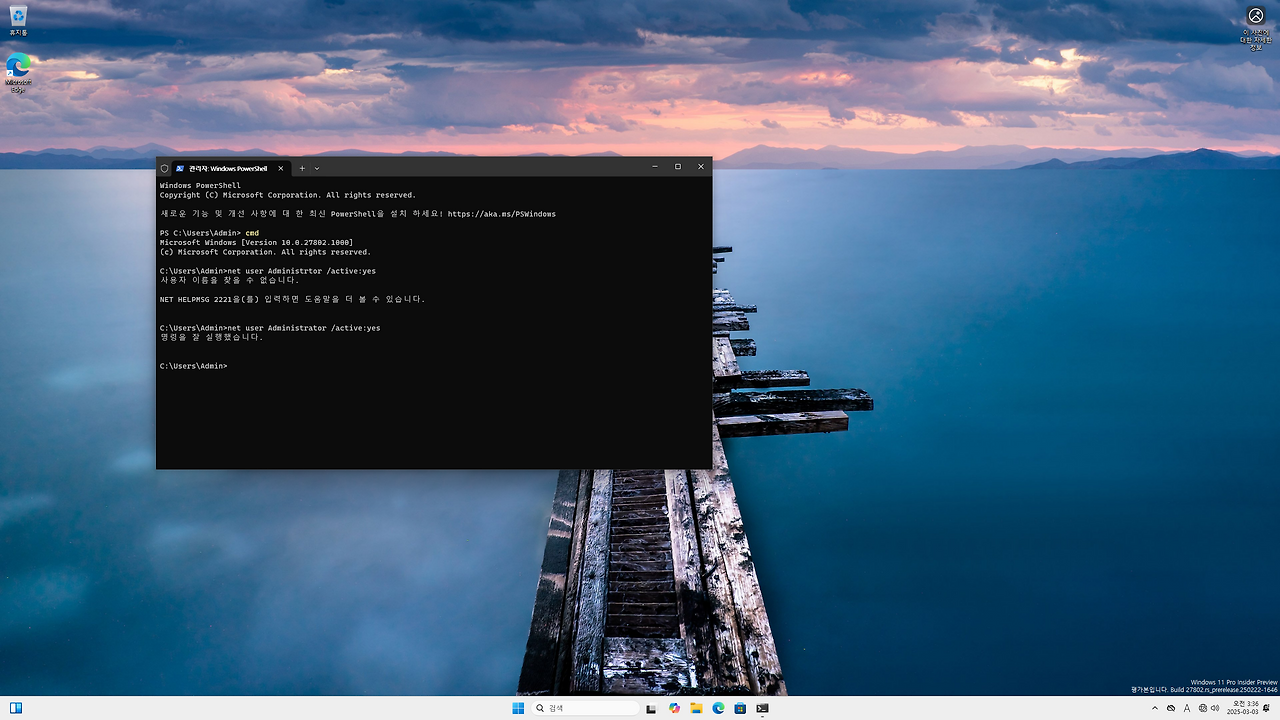This screenshot has width=1280, height=720.
Task: Expand the terminal profile dropdown arrow
Action: coord(317,168)
